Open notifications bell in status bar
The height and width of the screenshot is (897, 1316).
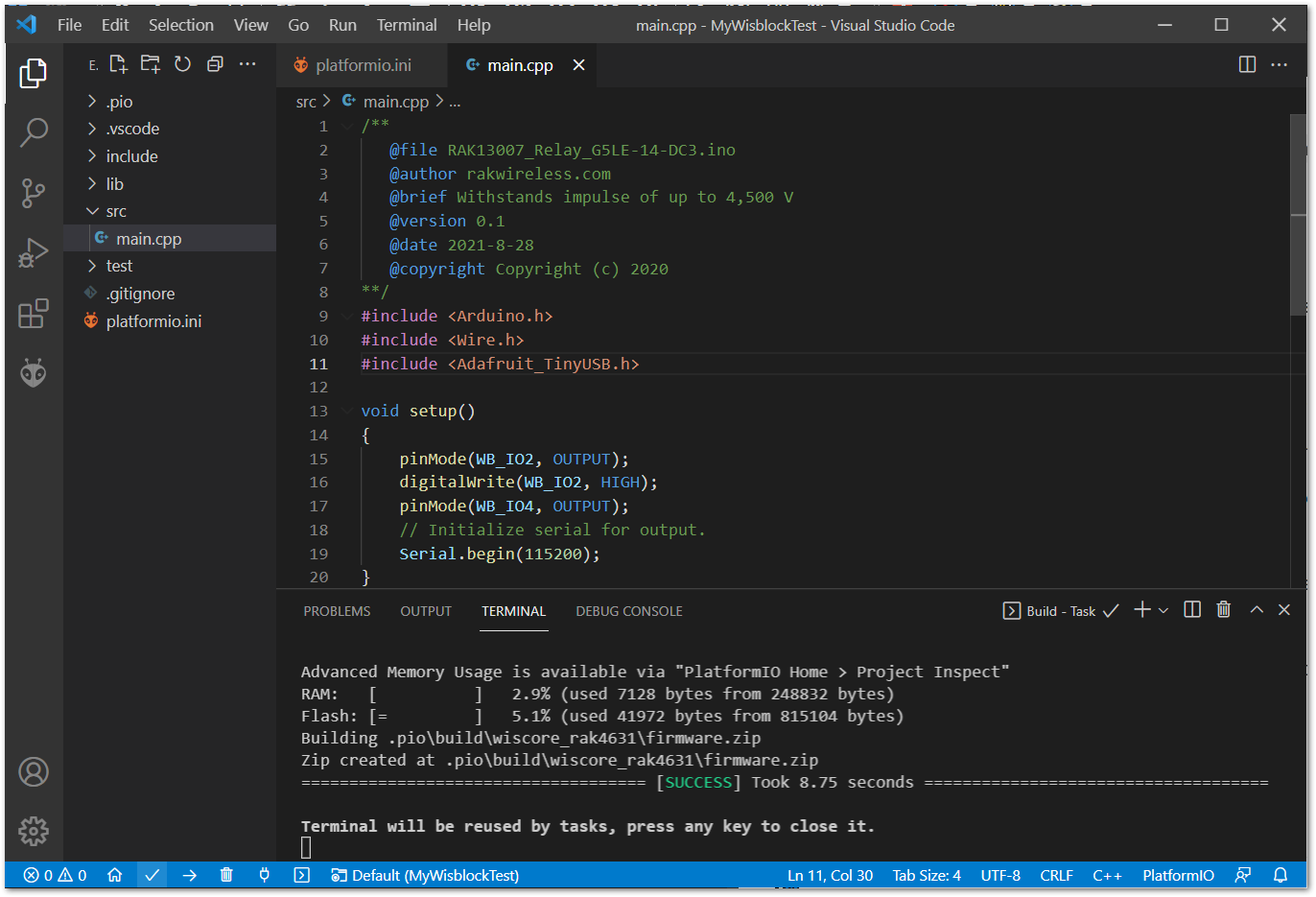point(1281,875)
